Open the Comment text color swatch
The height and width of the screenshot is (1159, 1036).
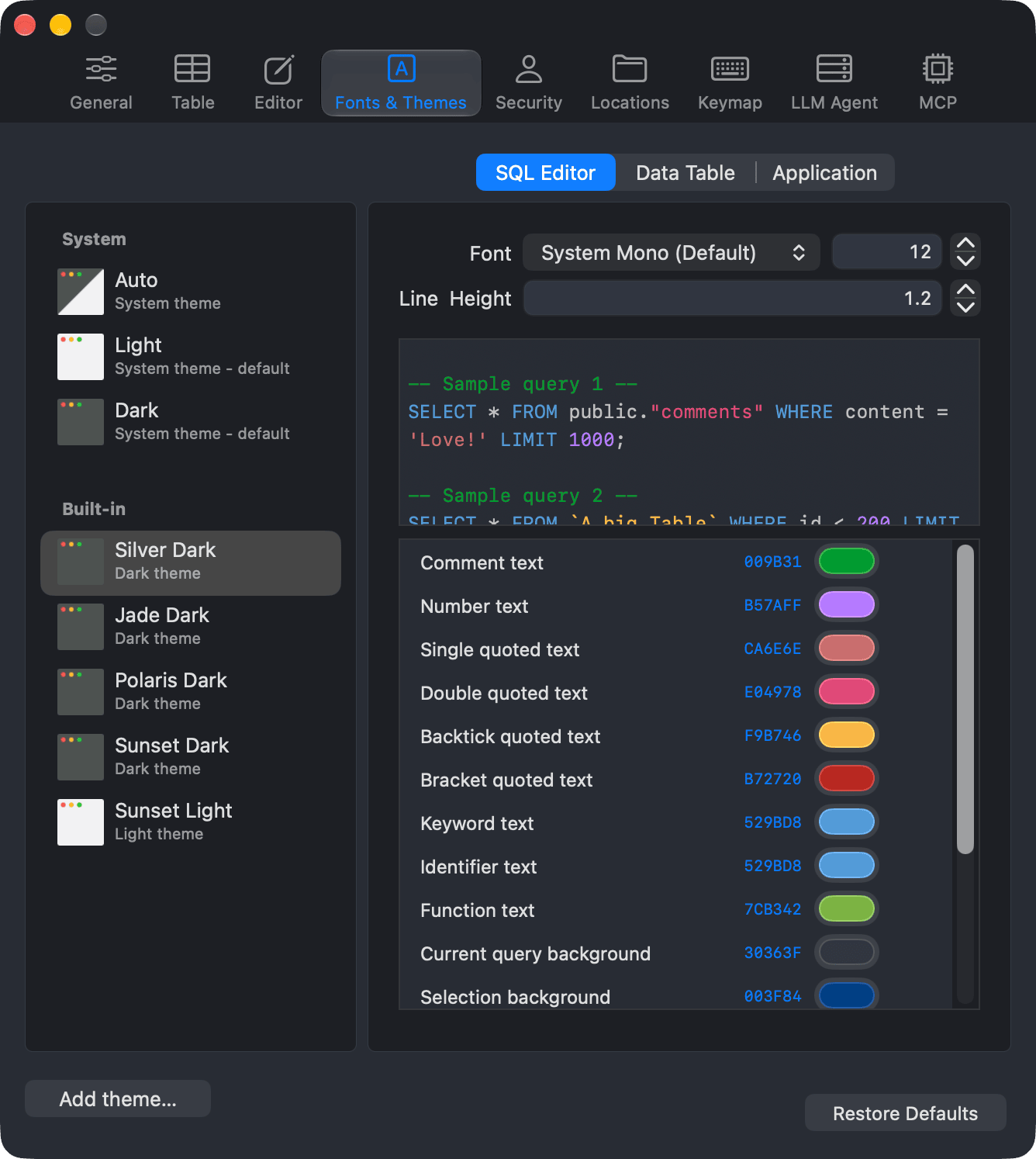(x=847, y=562)
